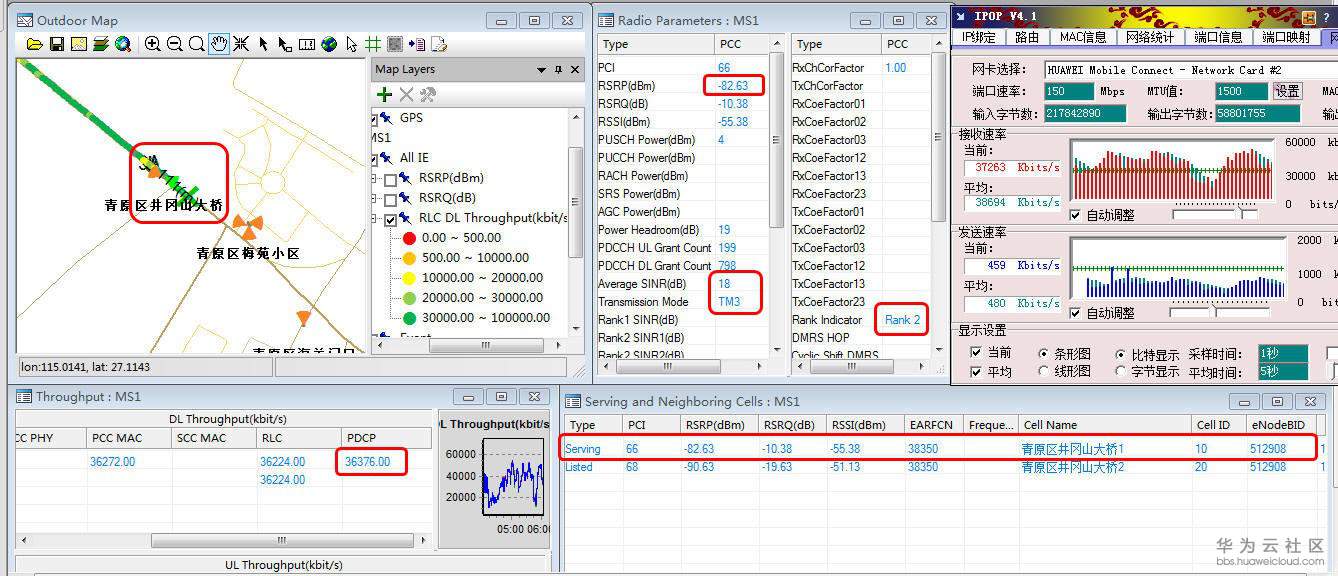The image size is (1338, 576).
Task: Select the 线形图 radio button
Action: coord(1044,372)
